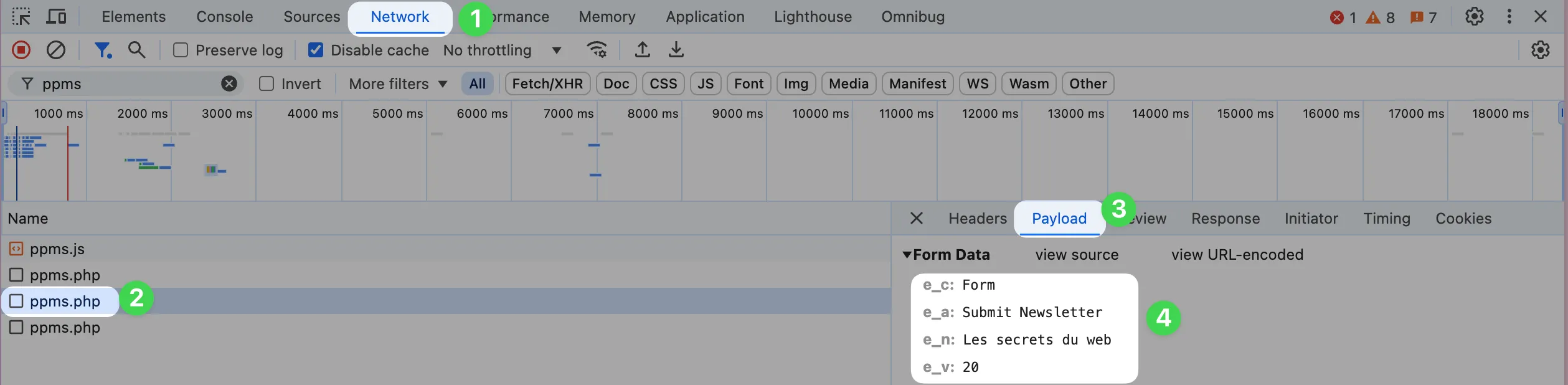Screen dimensions: 1568x385
Task: Click view source link
Action: tap(1077, 255)
